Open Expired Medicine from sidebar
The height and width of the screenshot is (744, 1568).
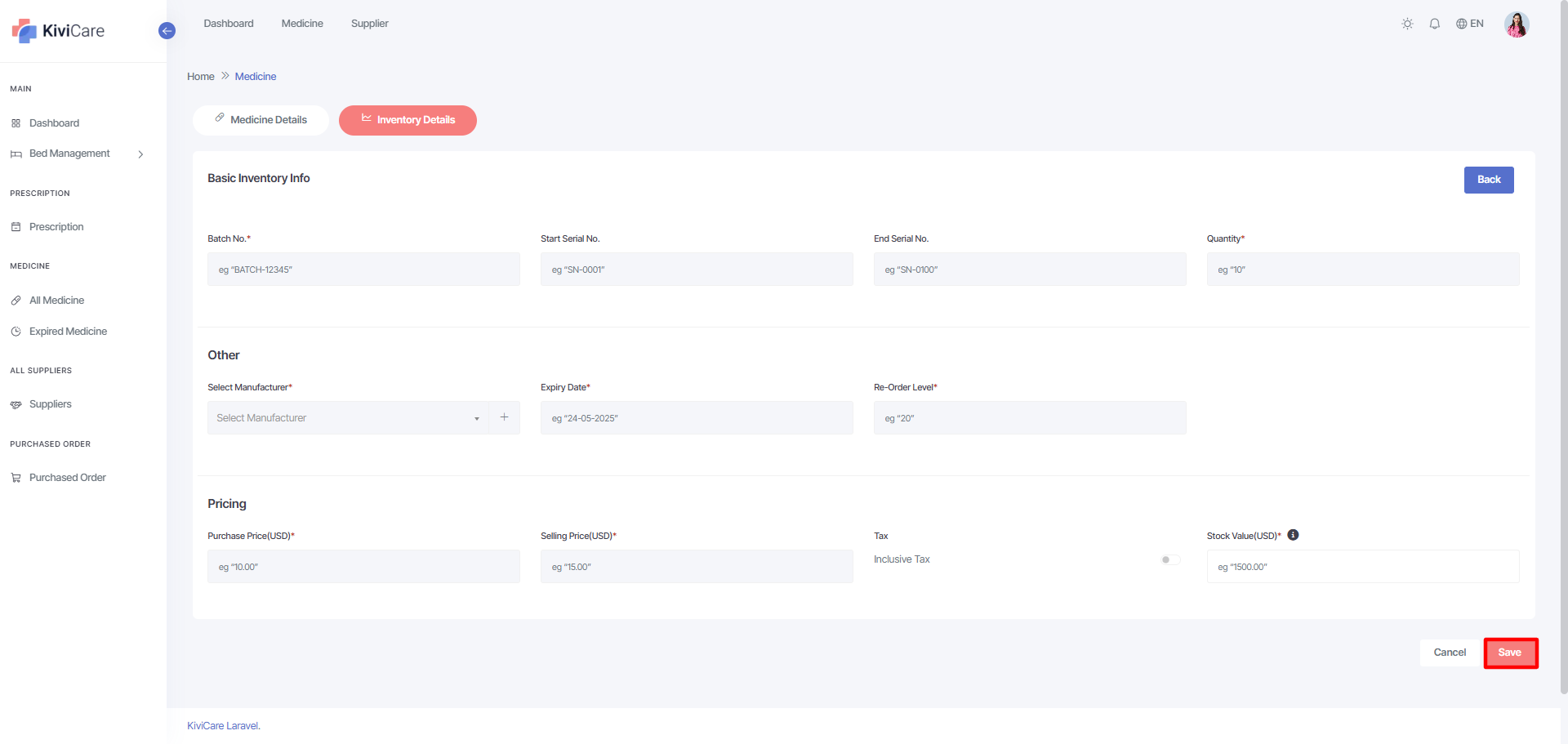[x=68, y=332]
